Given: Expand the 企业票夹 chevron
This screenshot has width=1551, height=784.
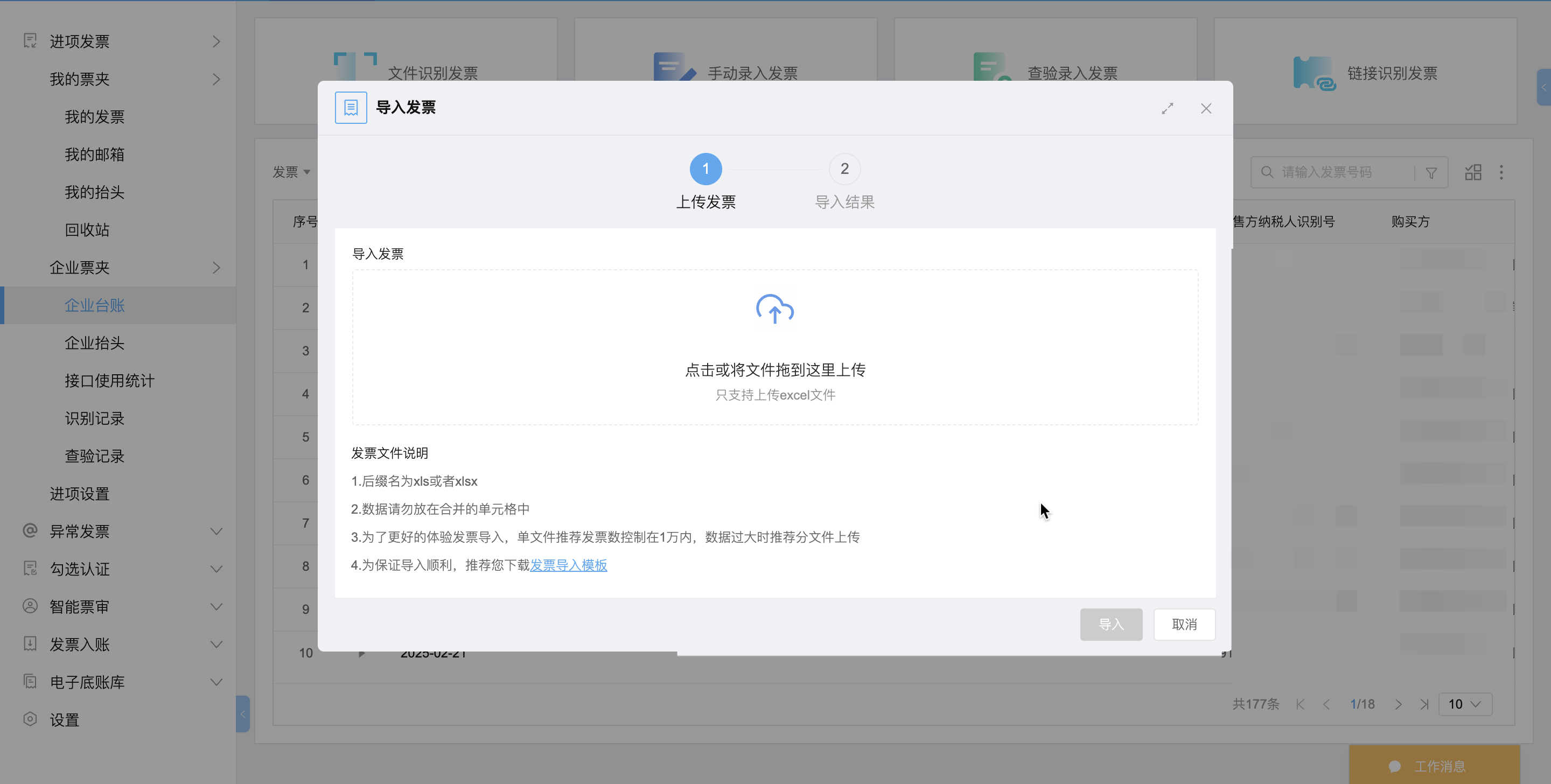Looking at the screenshot, I should coord(216,268).
